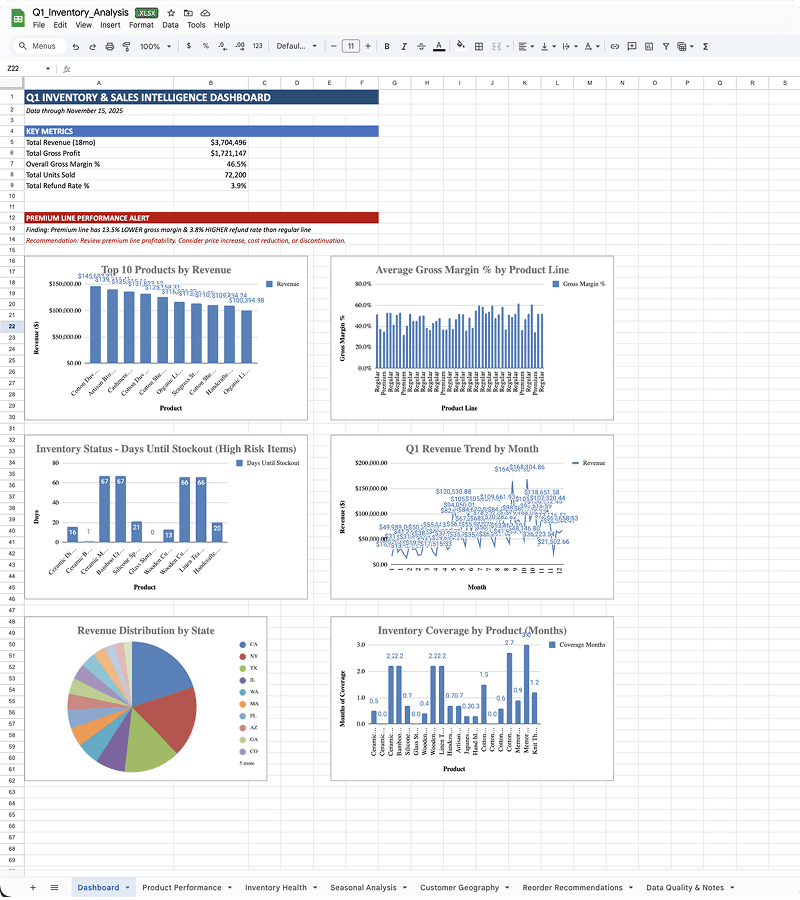
Task: Insert a chart from the toolbar
Action: click(648, 46)
